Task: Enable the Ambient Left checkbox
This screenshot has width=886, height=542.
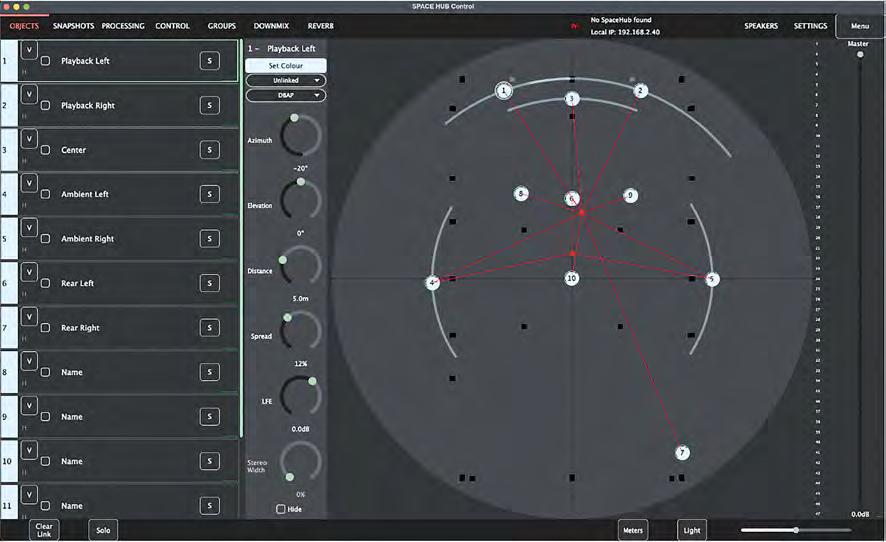Action: pos(45,194)
